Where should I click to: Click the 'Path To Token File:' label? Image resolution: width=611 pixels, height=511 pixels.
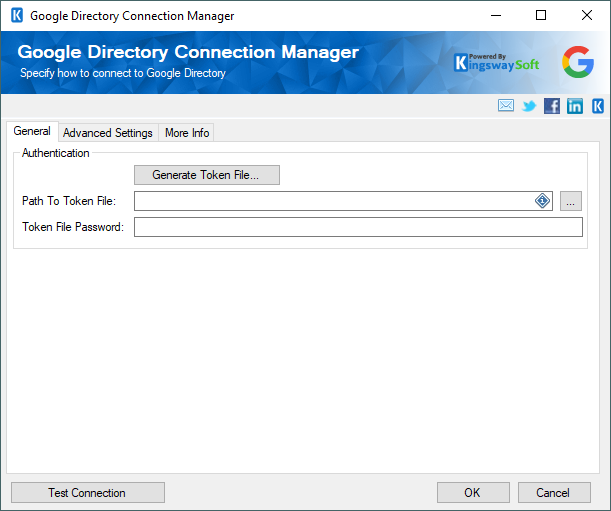coord(69,201)
